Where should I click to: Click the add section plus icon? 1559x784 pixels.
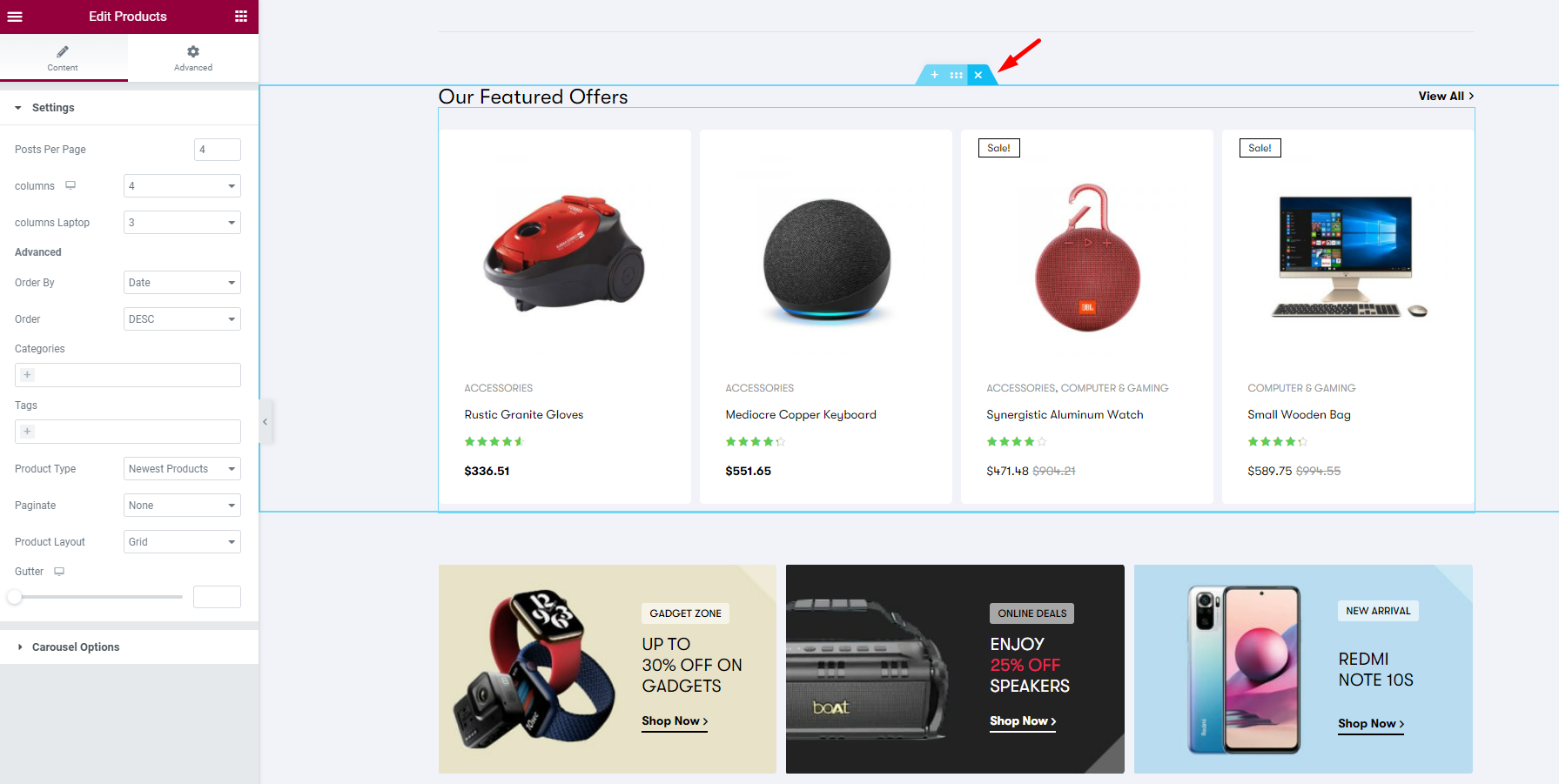point(934,75)
